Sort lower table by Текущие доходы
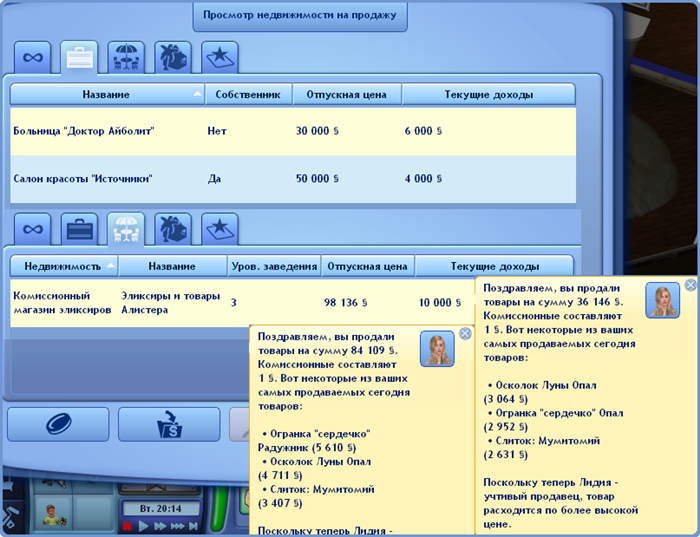The height and width of the screenshot is (537, 700). pyautogui.click(x=494, y=266)
